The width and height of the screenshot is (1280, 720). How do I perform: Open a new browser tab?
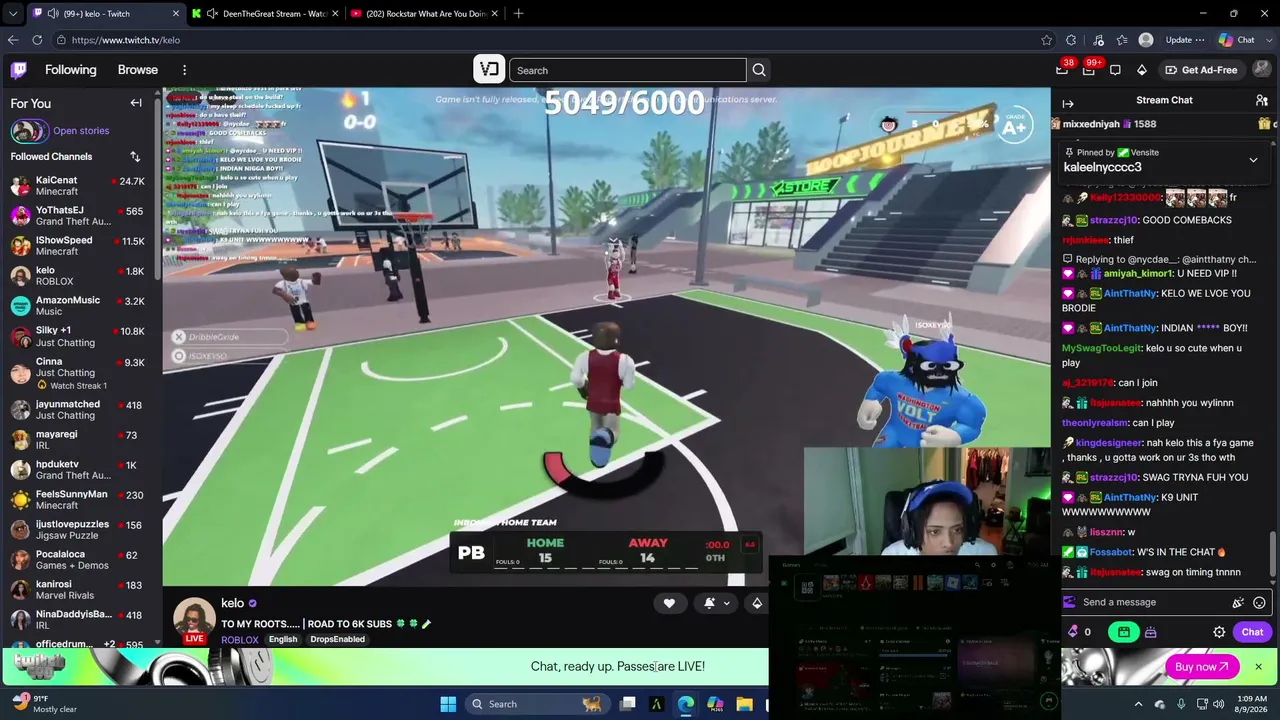pos(518,14)
